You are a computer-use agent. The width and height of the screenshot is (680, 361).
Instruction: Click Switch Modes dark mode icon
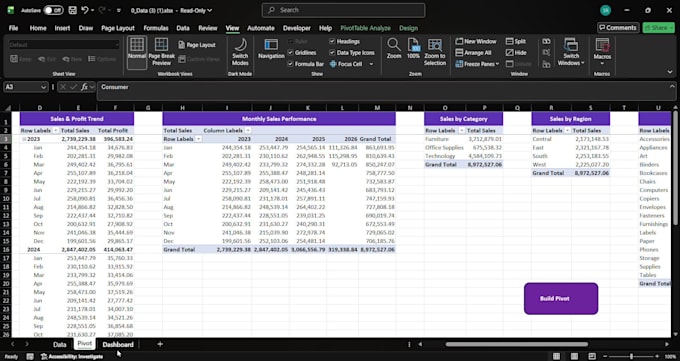coord(240,51)
